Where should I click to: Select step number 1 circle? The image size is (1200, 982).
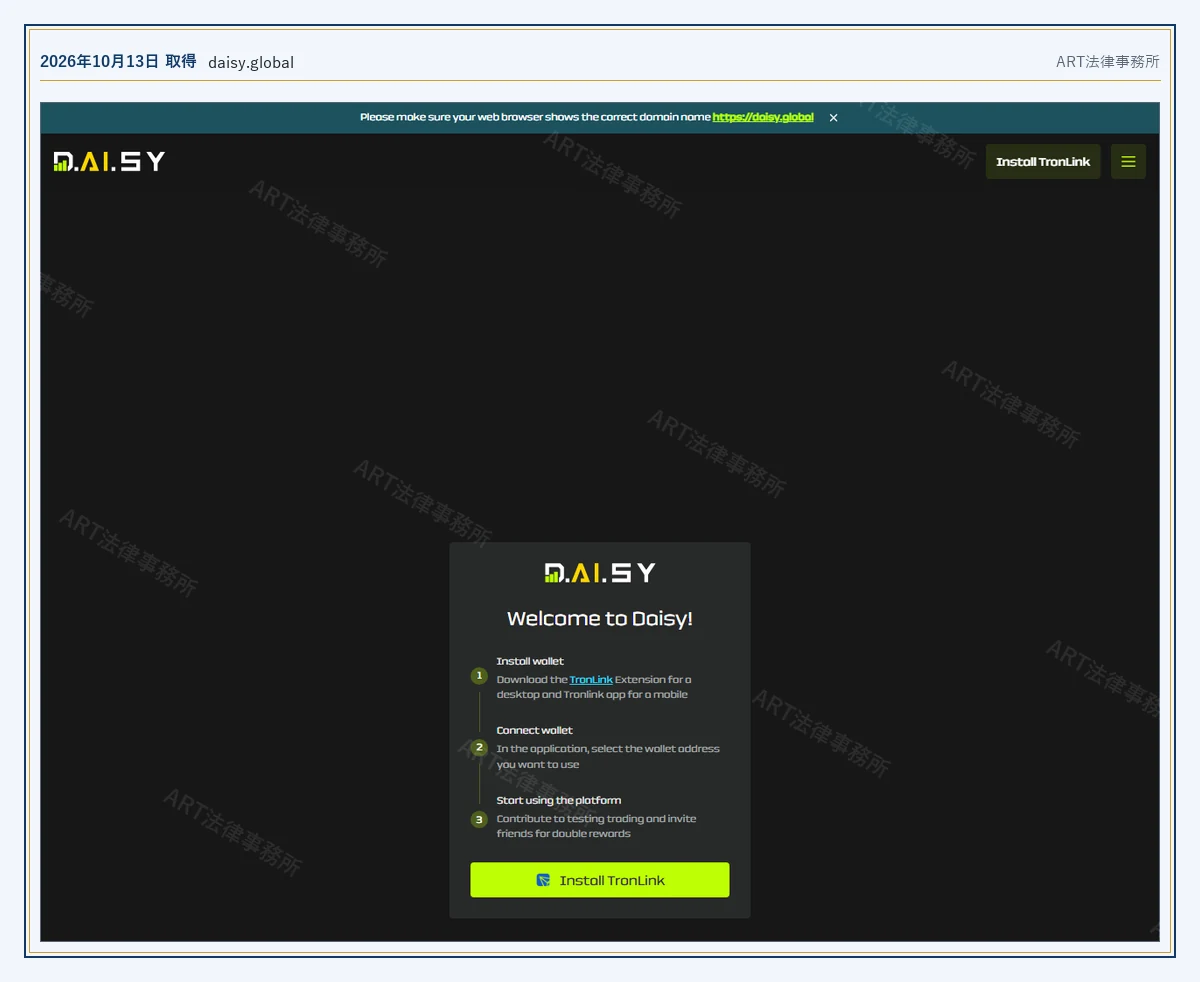479,676
